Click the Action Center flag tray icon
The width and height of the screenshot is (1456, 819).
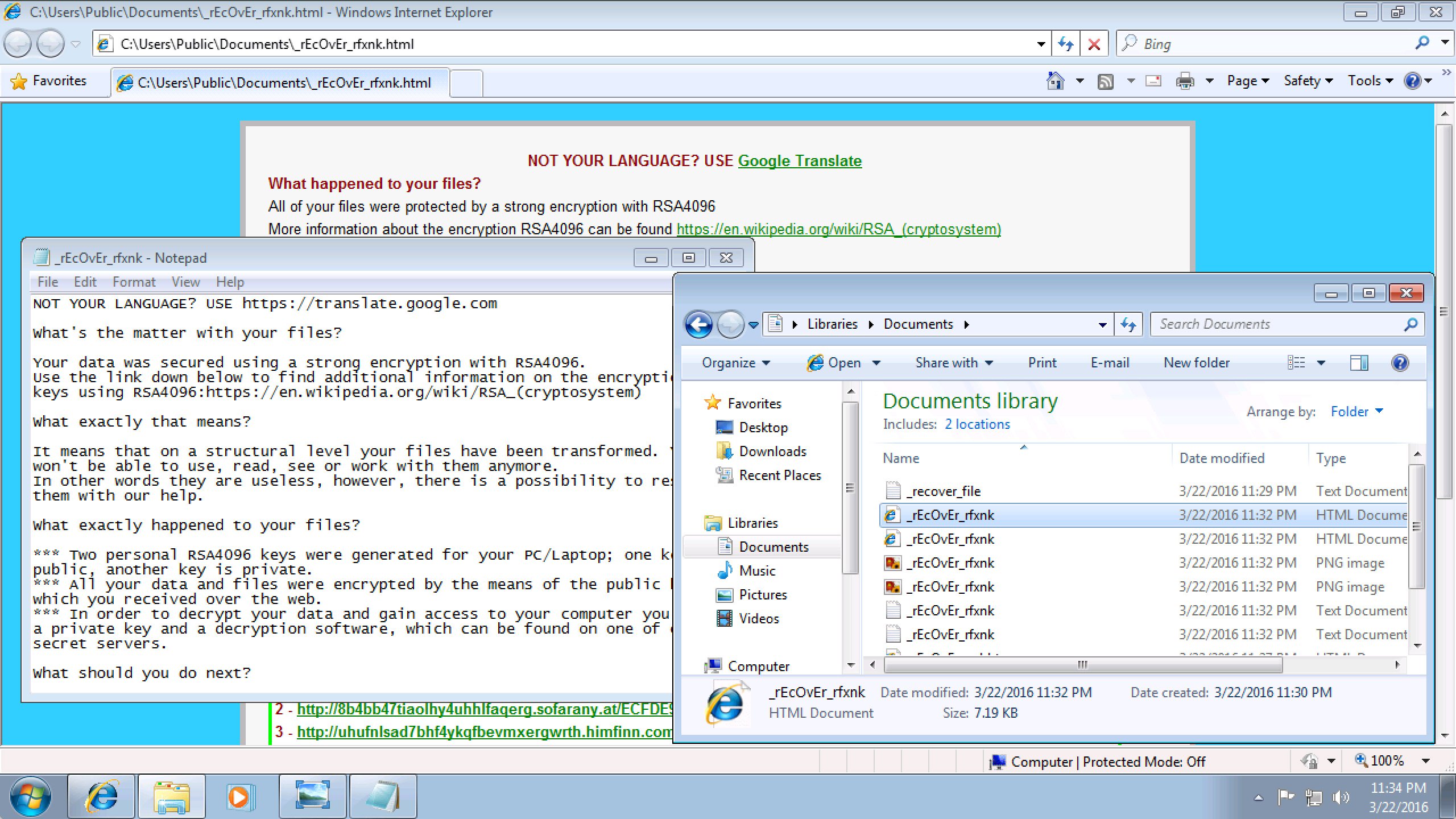(x=1285, y=797)
